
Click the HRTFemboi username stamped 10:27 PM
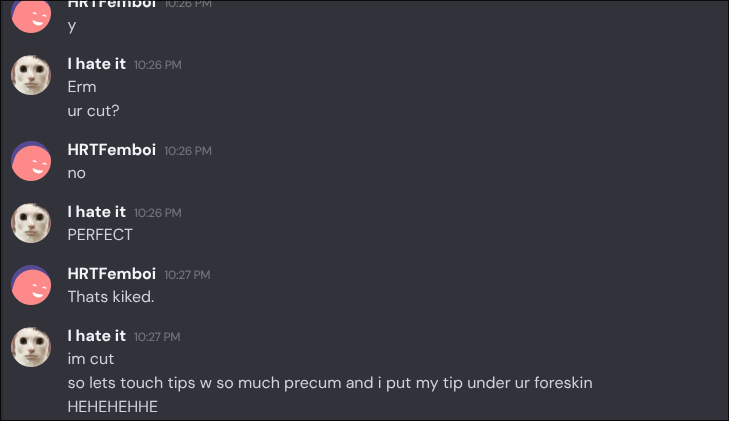(111, 274)
